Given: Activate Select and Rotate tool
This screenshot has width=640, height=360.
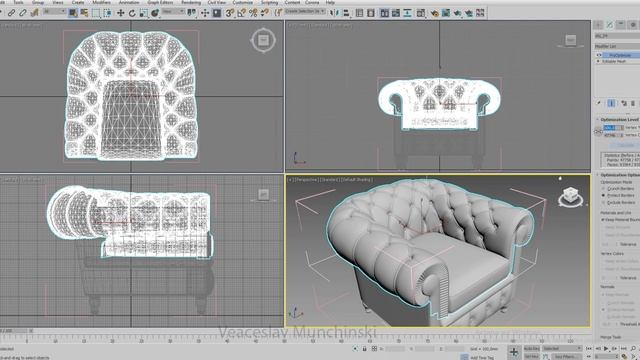Looking at the screenshot, I should click(132, 13).
